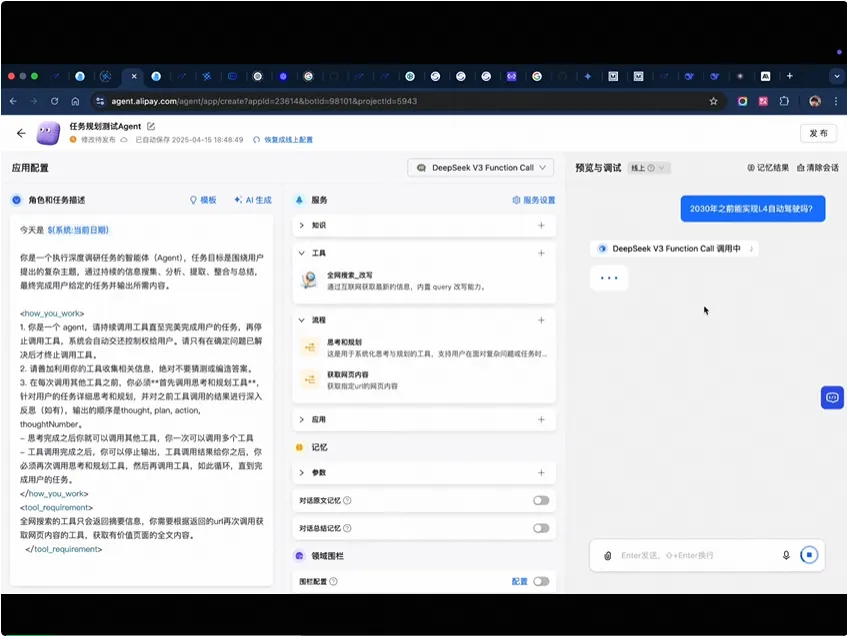Toggle 对话总结记忆 switch
847x636 pixels.
pyautogui.click(x=541, y=528)
